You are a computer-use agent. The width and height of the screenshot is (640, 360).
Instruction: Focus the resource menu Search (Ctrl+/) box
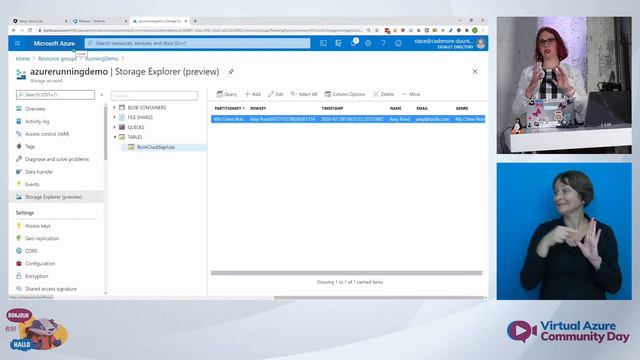[x=56, y=95]
